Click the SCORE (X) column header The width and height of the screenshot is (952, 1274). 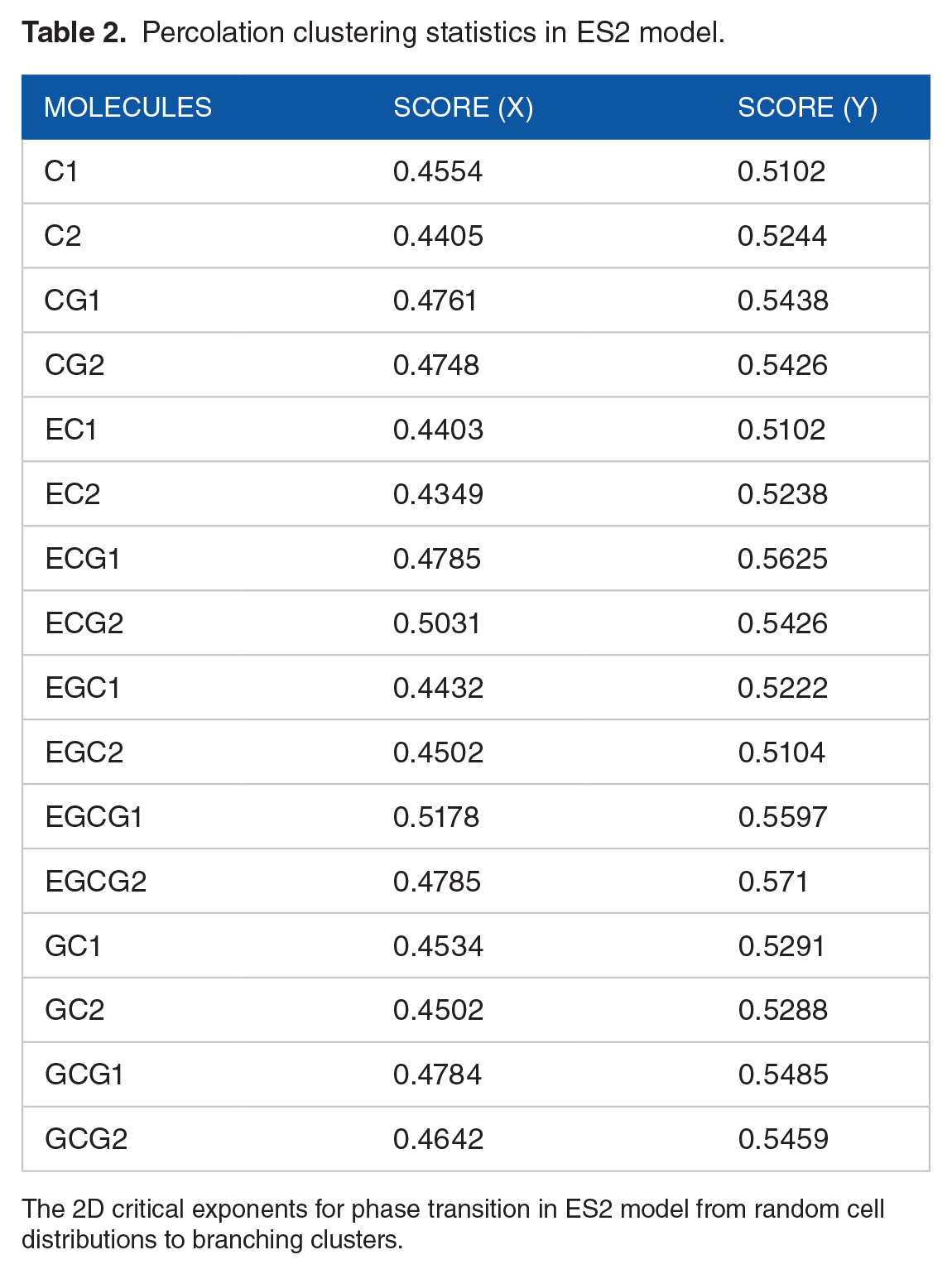pyautogui.click(x=463, y=108)
